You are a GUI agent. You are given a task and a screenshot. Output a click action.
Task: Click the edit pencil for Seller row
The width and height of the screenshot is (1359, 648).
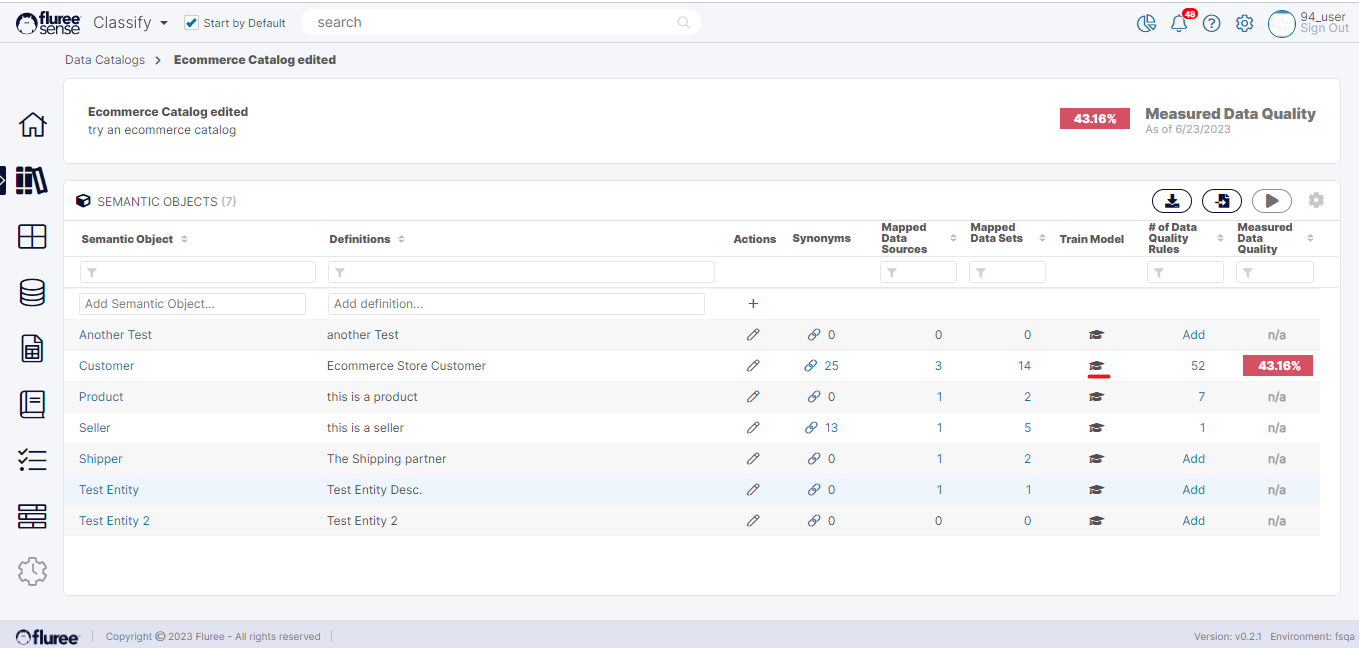(x=753, y=428)
